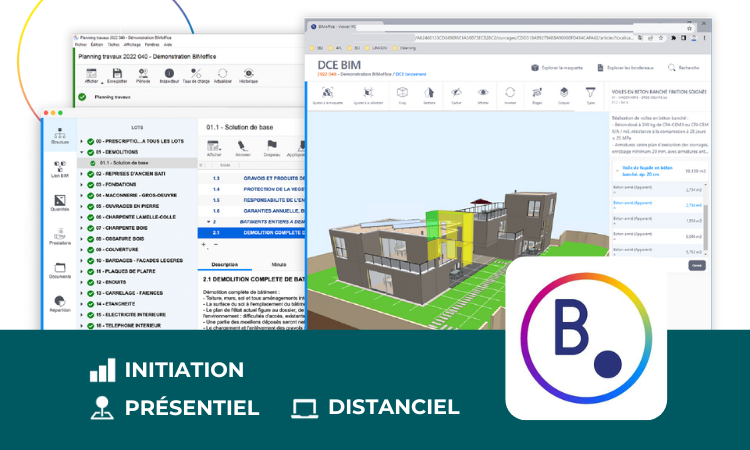Expand lot 10 - BARDAGES - FACADES LEGERES
The image size is (750, 450).
tap(82, 261)
